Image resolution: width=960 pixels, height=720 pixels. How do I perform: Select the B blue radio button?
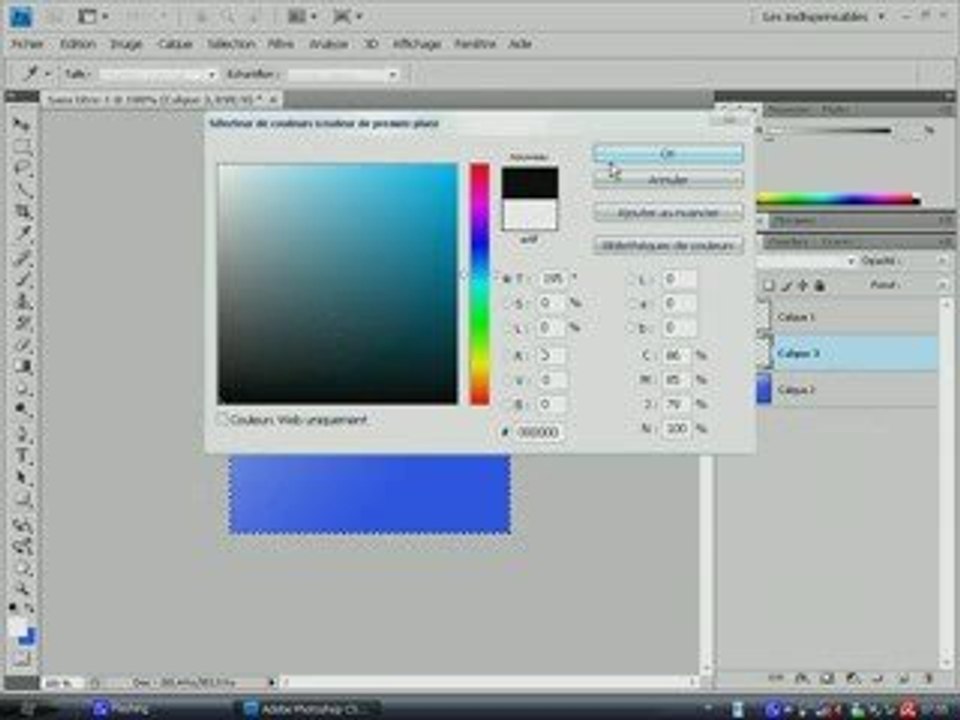(x=507, y=405)
